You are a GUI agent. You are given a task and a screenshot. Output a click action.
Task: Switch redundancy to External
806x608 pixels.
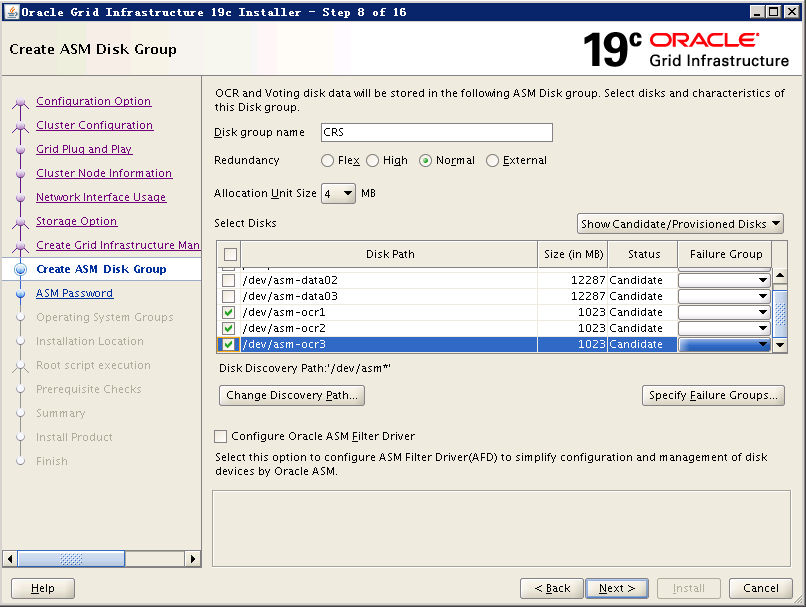pos(492,160)
